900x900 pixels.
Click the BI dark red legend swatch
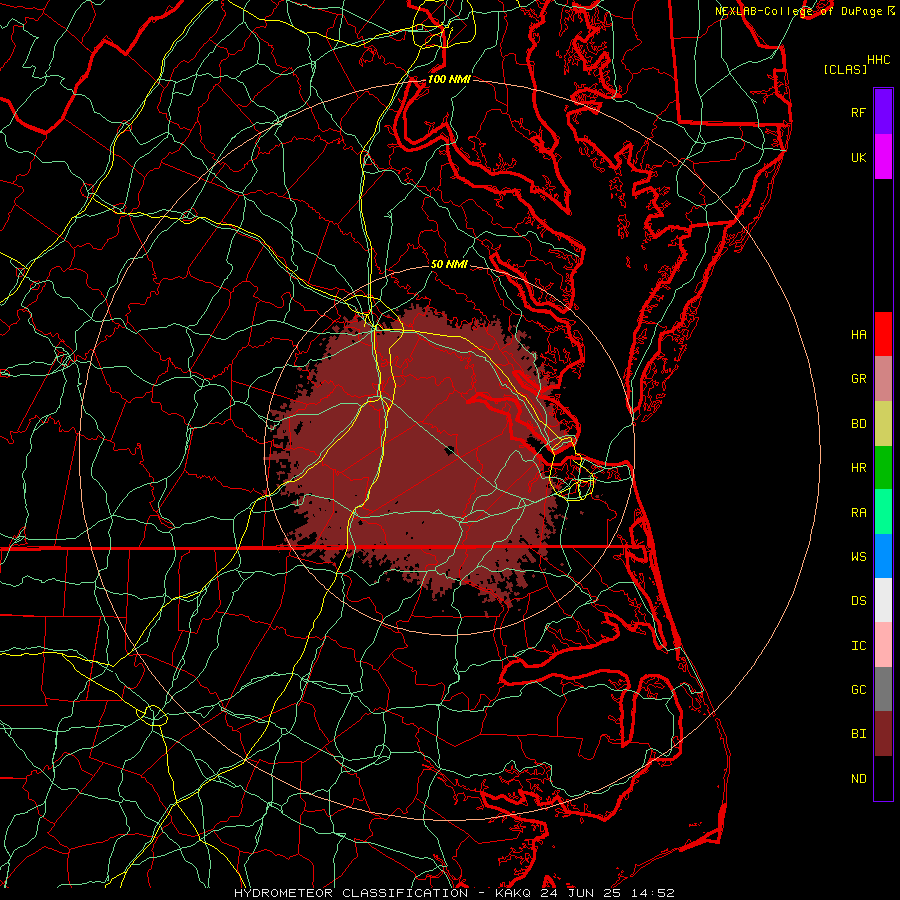point(883,734)
